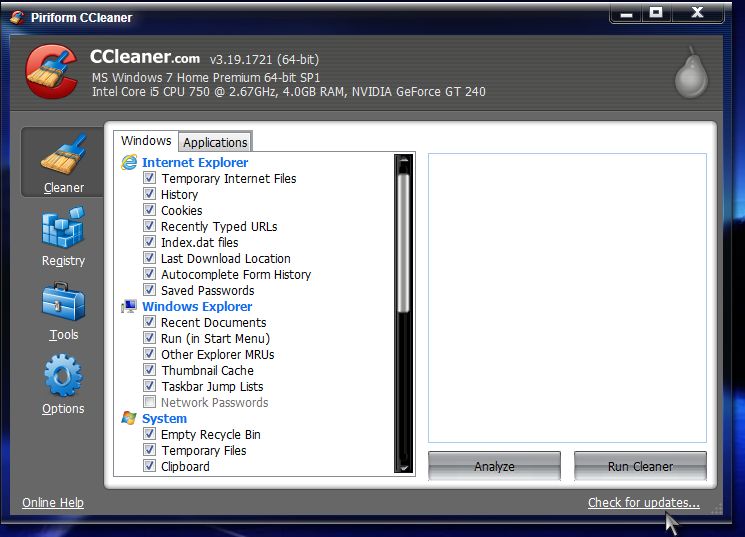Click the Options sidebar label

63,409
